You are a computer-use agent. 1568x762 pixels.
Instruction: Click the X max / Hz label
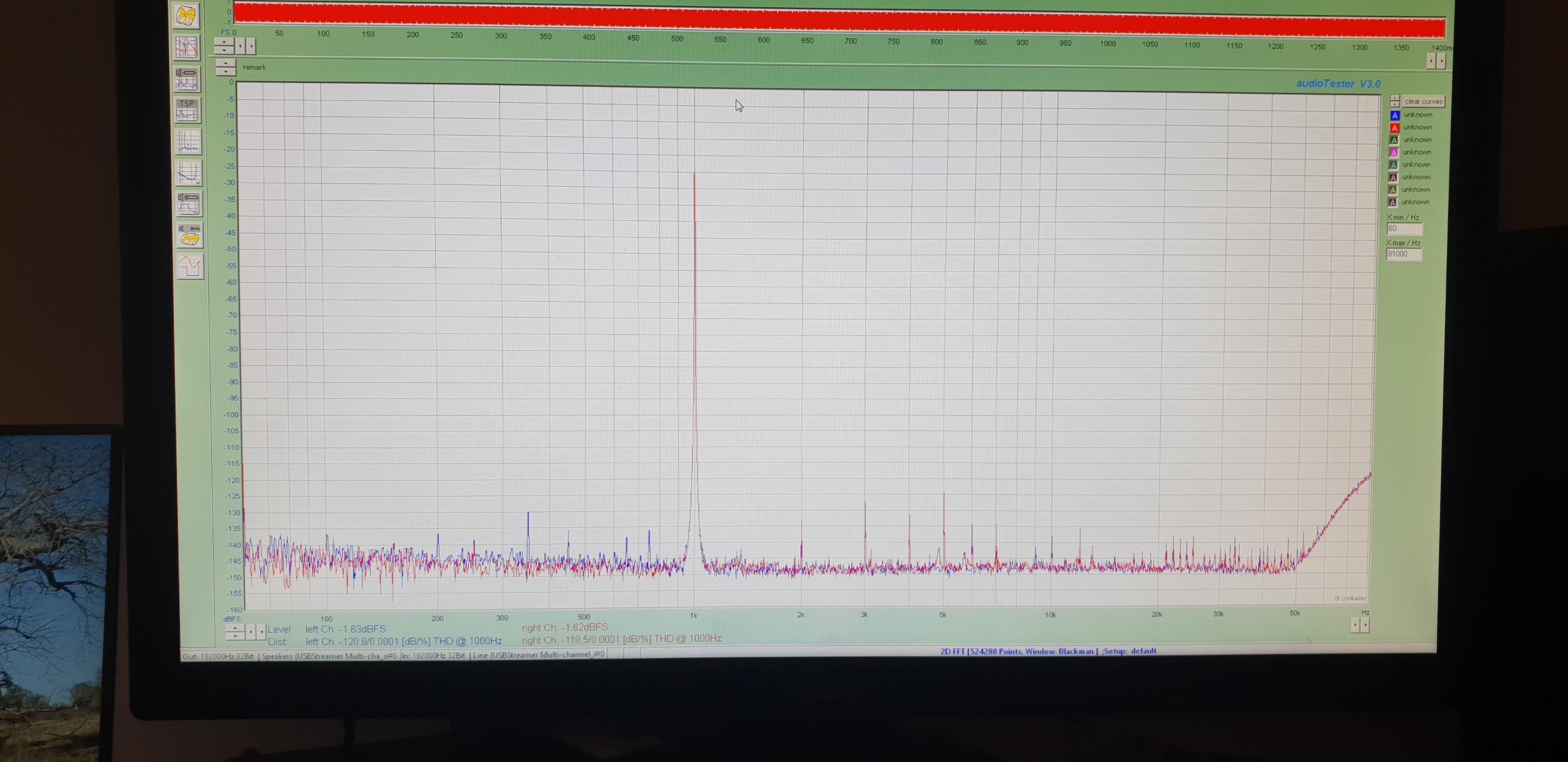(x=1403, y=243)
